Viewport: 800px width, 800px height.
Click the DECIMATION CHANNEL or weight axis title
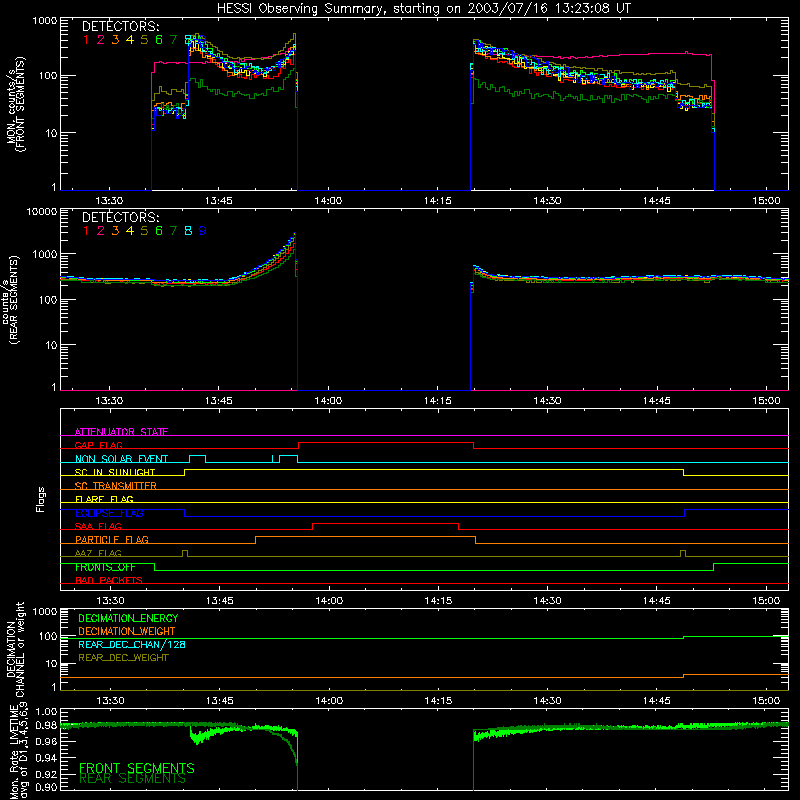tap(15, 649)
